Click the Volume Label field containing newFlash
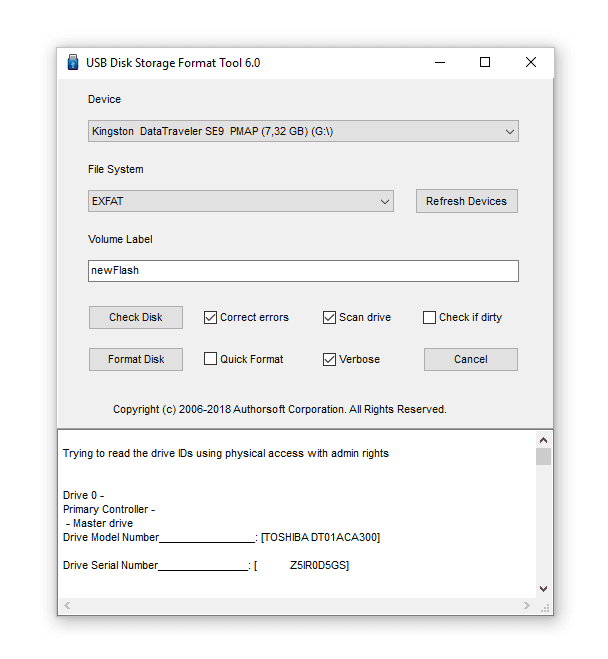608x659 pixels. (x=303, y=271)
